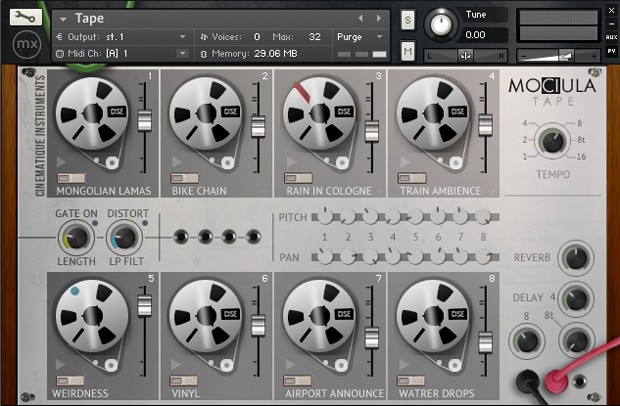Click the stereo pan slider center

pos(465,56)
